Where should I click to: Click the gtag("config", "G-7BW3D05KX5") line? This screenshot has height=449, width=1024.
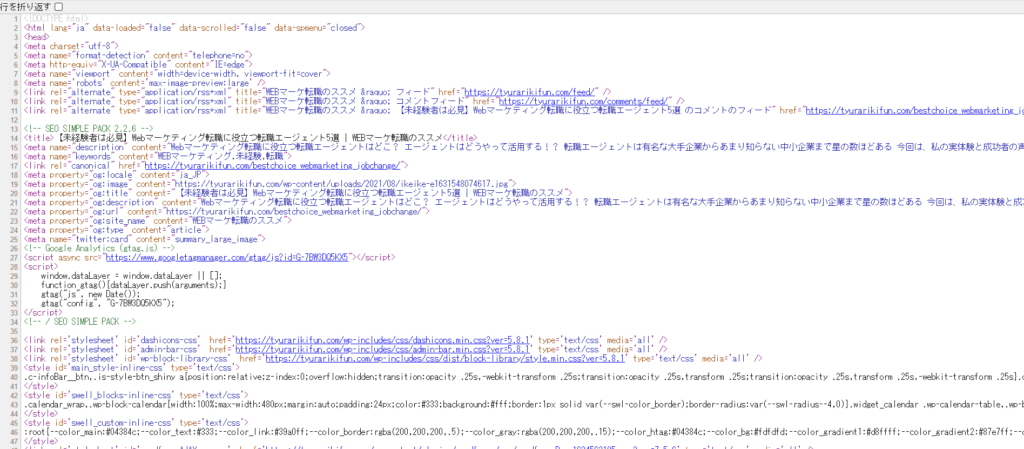click(108, 303)
